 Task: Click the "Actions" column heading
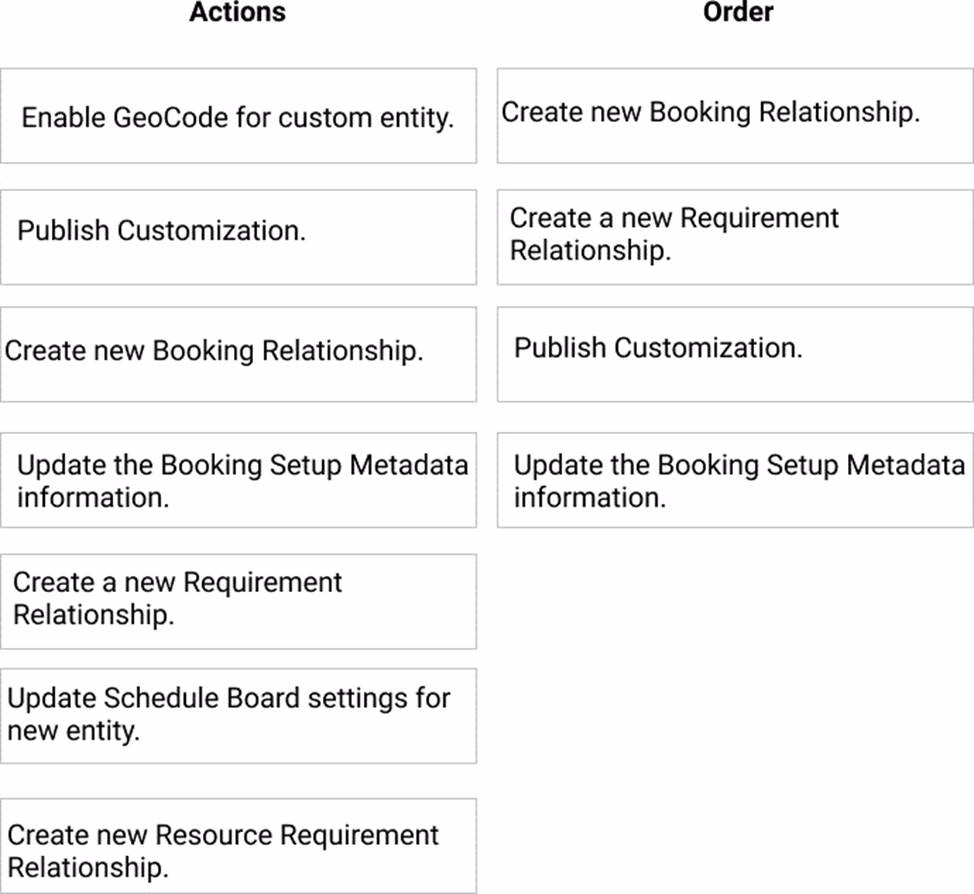pos(237,12)
